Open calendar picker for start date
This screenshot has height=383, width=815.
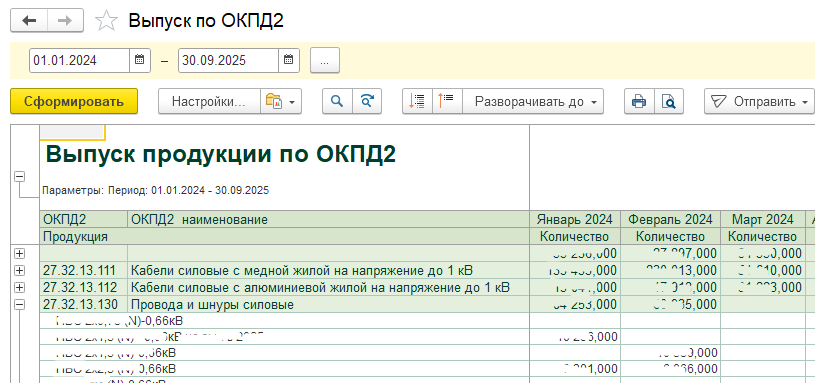coord(139,60)
